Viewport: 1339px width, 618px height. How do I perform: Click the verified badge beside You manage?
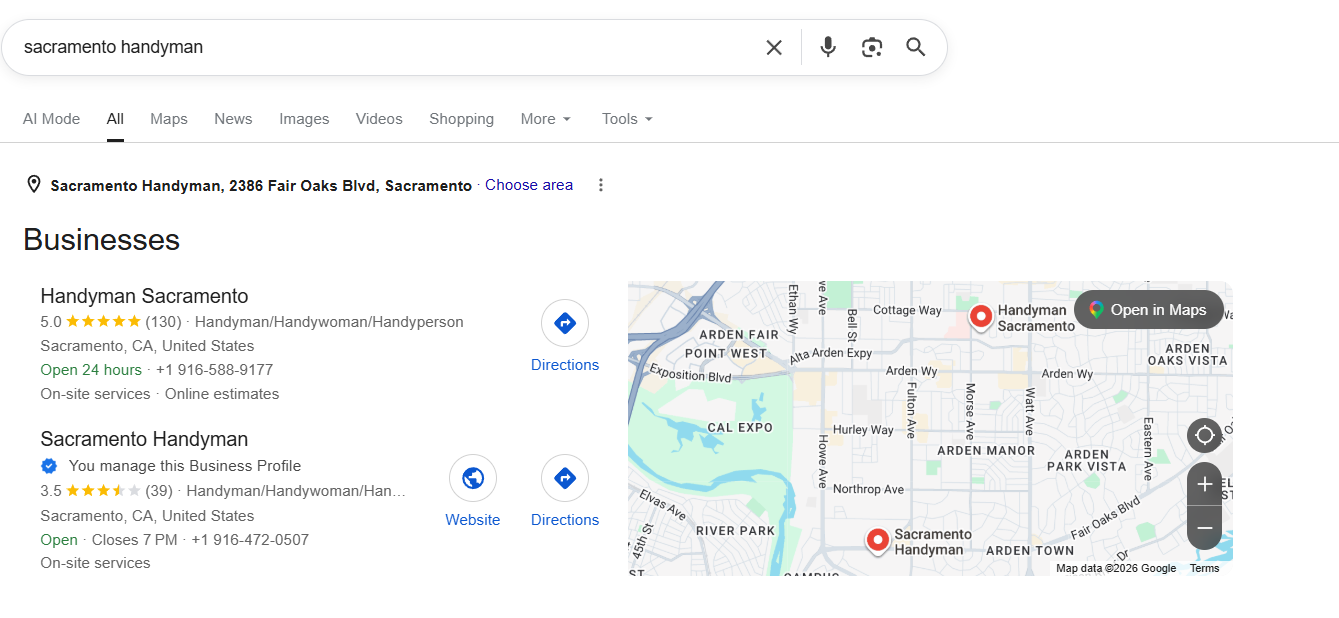click(x=49, y=466)
